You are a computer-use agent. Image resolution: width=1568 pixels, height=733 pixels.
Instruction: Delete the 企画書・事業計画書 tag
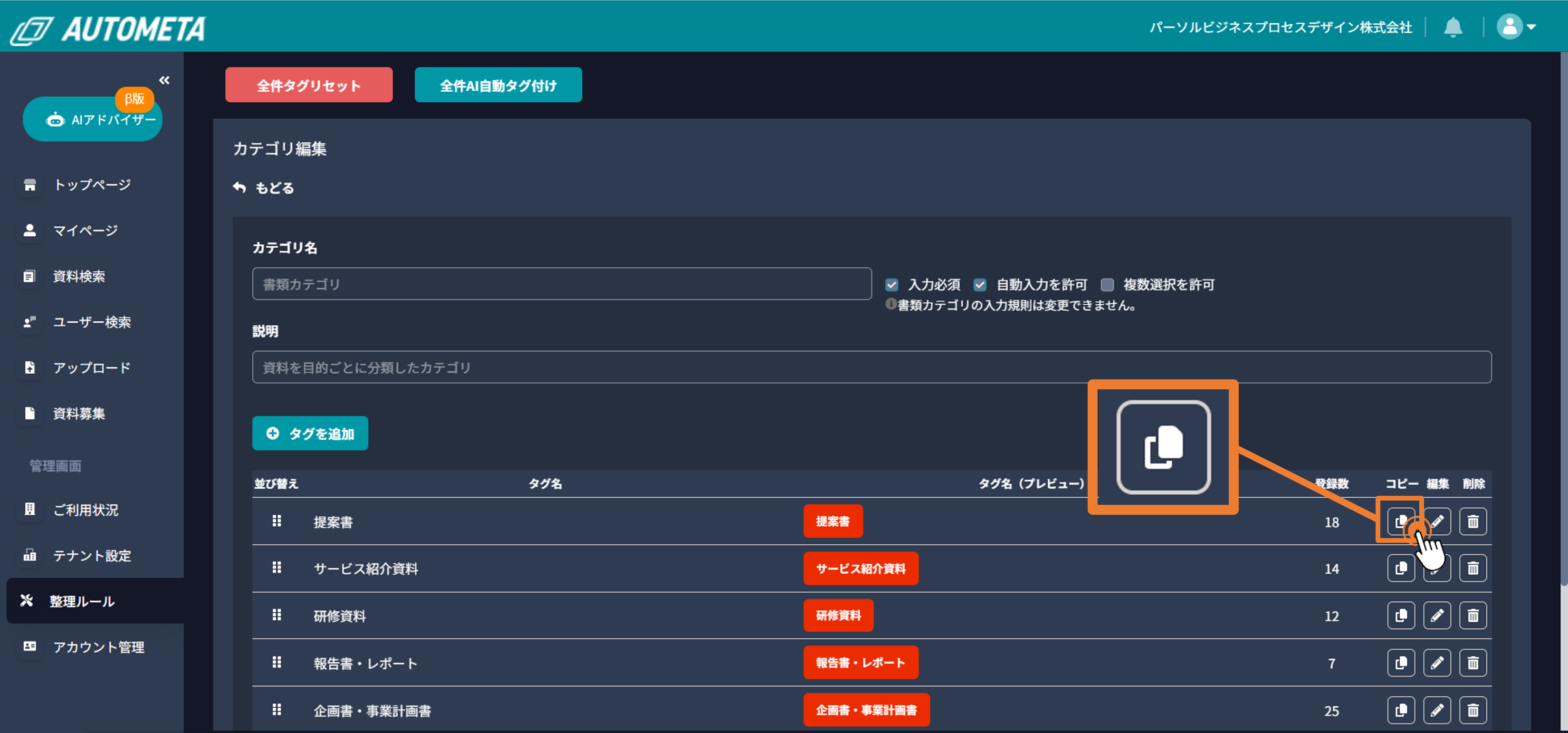pyautogui.click(x=1473, y=710)
